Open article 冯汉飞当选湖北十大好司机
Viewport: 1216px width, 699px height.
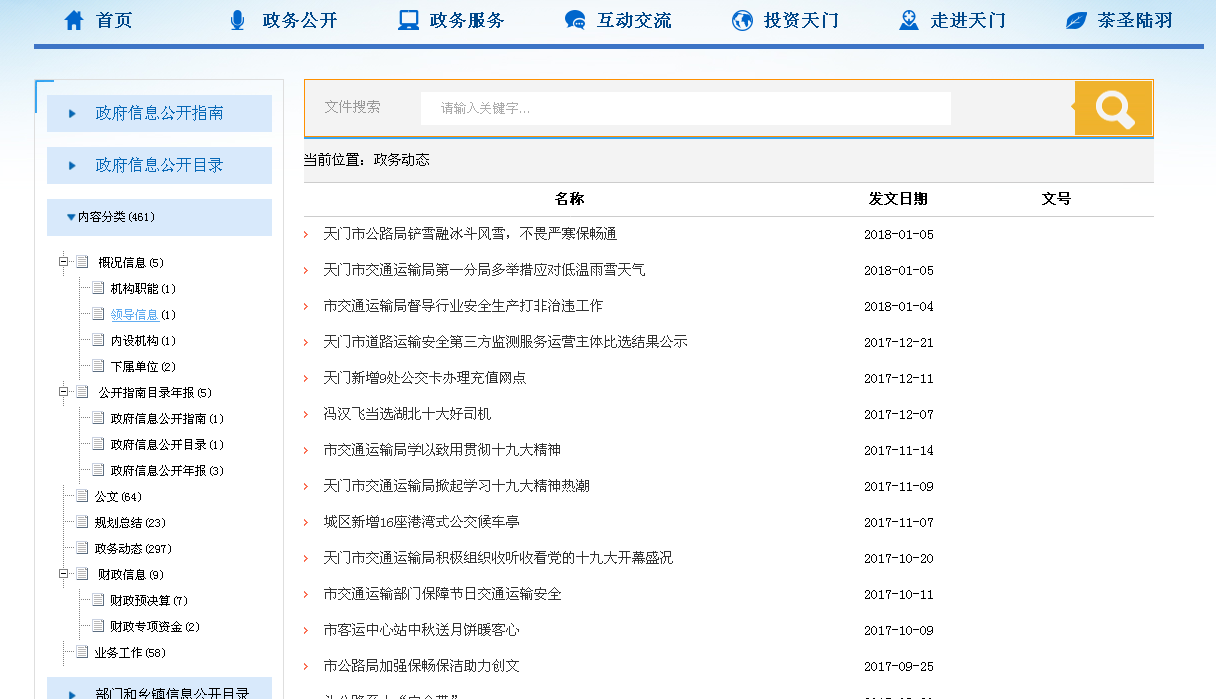coord(407,414)
